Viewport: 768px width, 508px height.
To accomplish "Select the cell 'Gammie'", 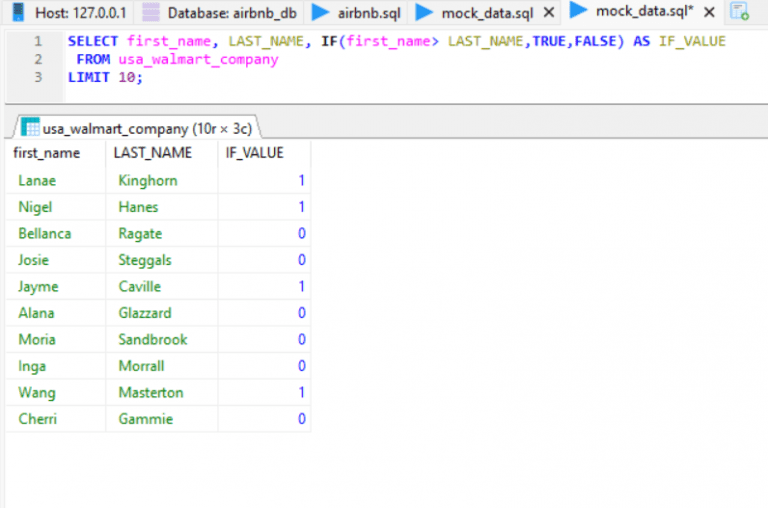I will [162, 418].
